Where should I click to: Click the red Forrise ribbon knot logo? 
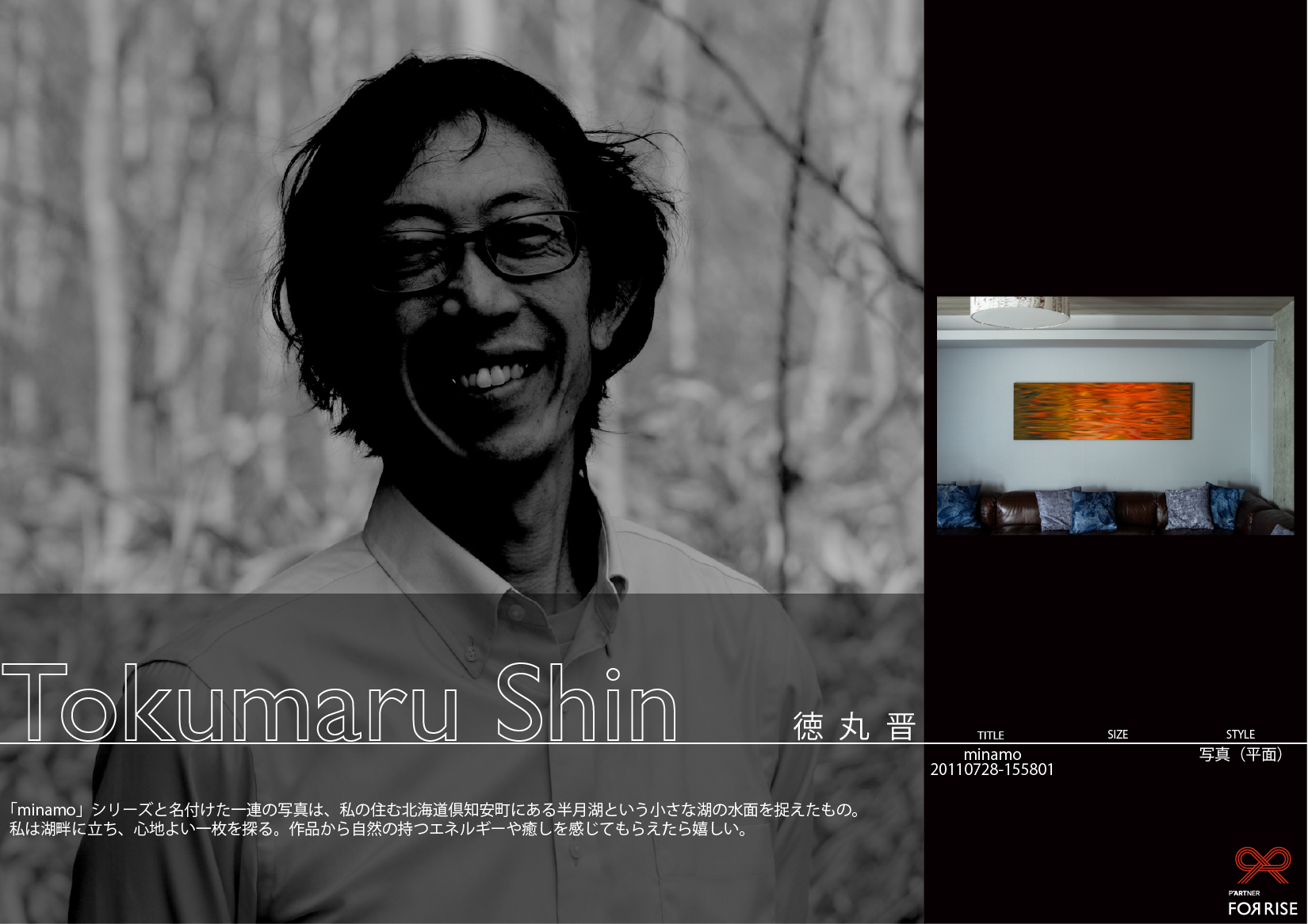pyautogui.click(x=1262, y=865)
